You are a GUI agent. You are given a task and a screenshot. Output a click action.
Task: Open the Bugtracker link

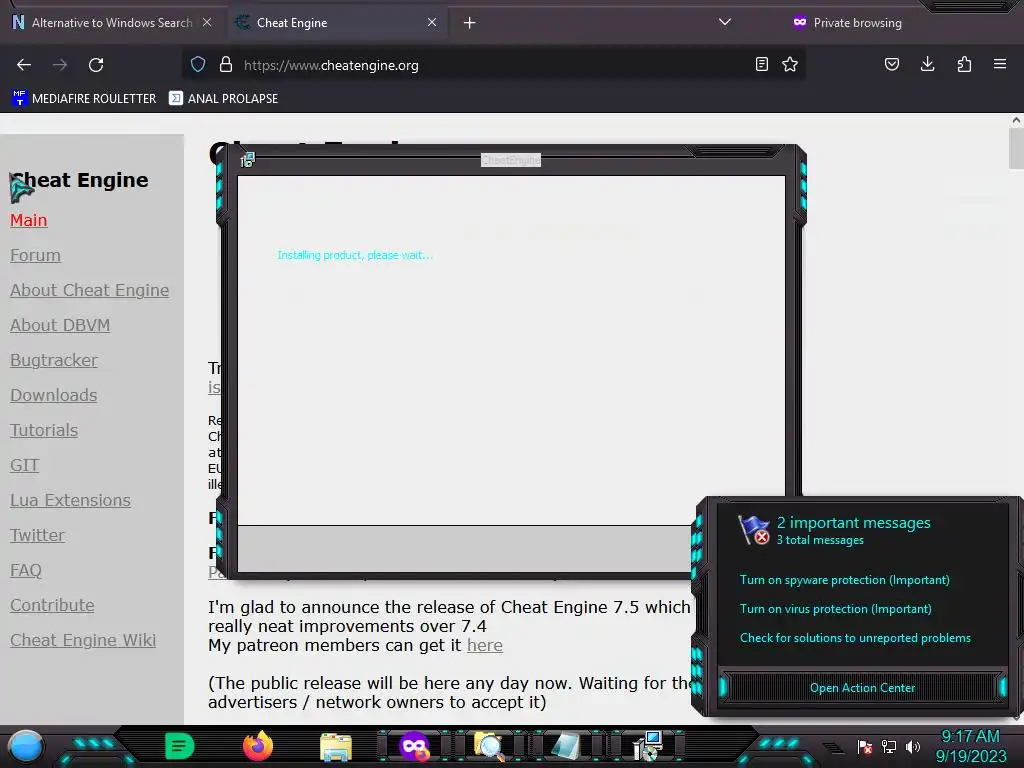point(54,360)
